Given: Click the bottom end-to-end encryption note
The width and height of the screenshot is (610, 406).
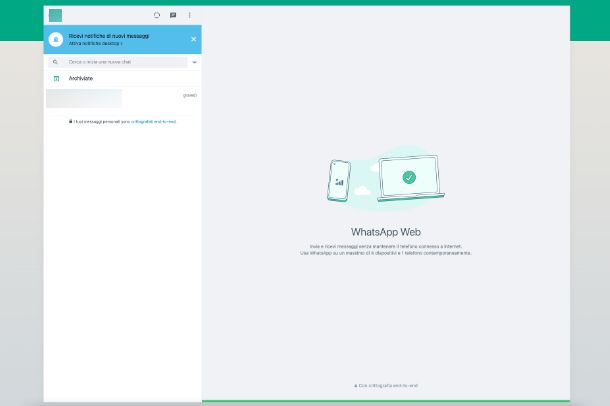Looking at the screenshot, I should [x=386, y=386].
